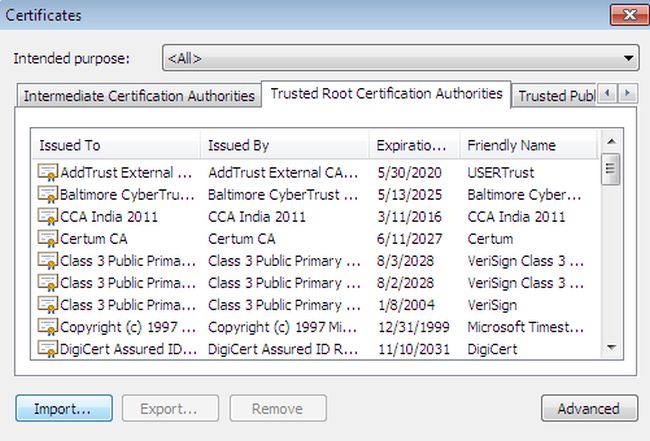The width and height of the screenshot is (650, 441).
Task: Select the Certum CA Issued To entry
Action: click(94, 239)
